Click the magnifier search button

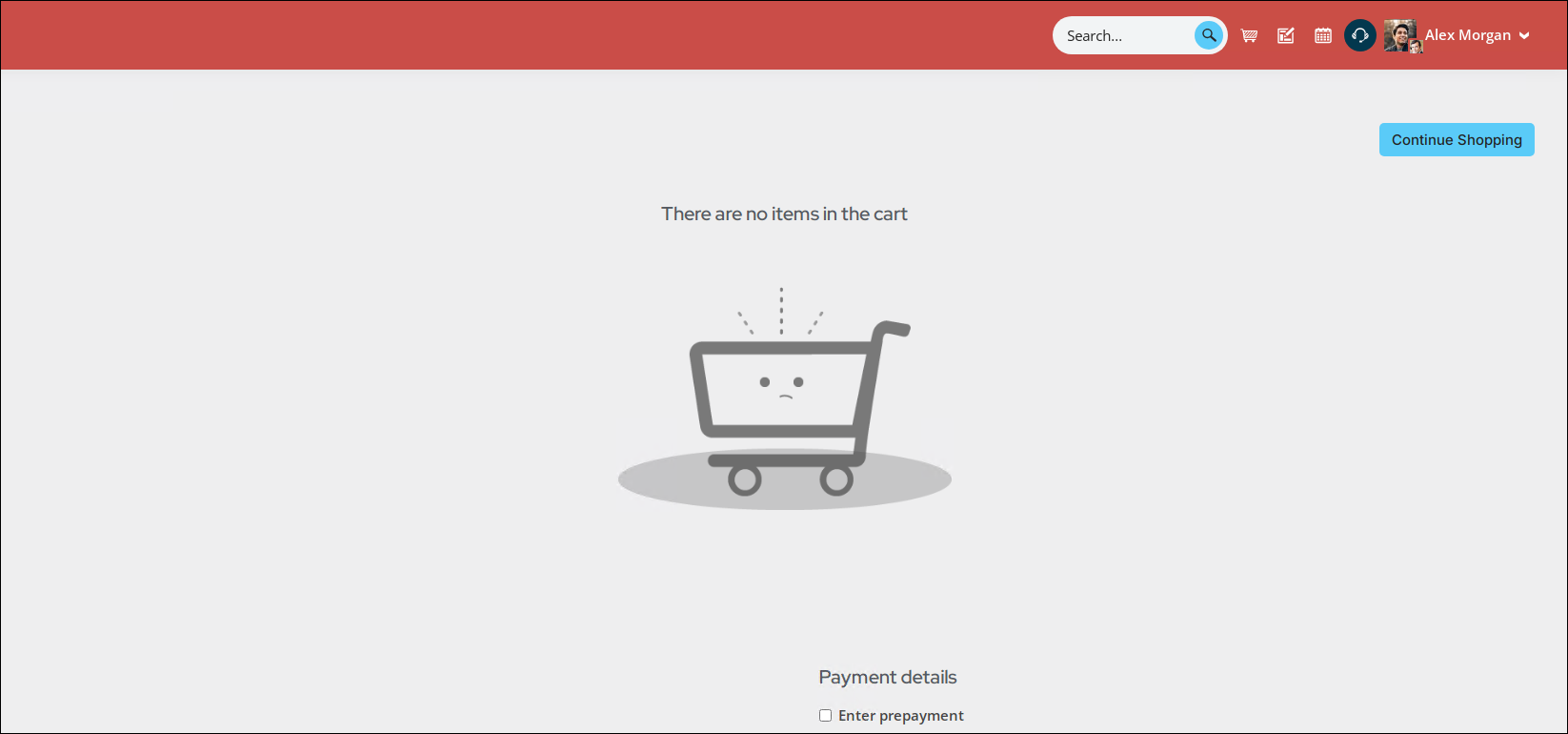tap(1209, 35)
